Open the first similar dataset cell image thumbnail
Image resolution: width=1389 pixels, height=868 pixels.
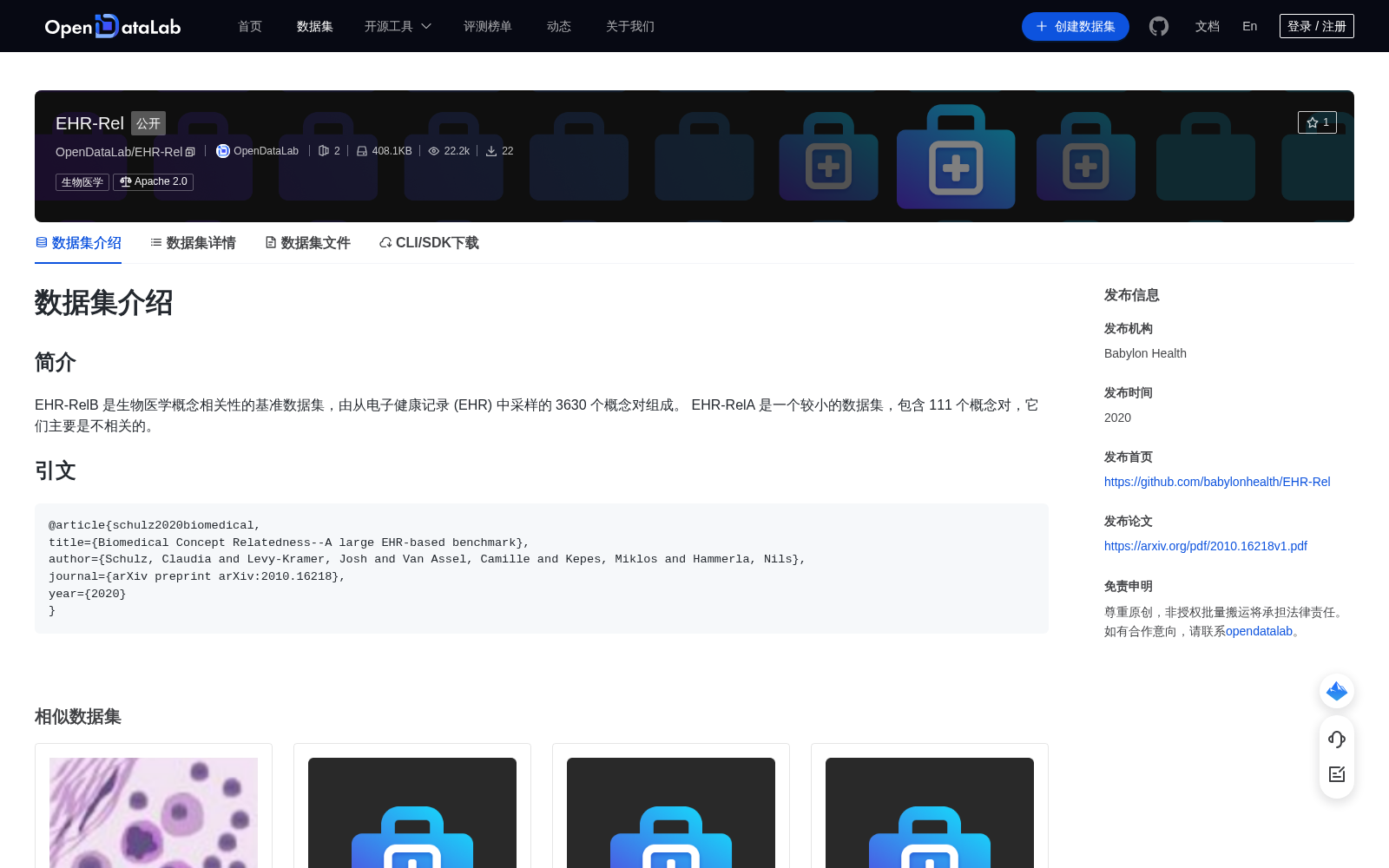point(154,812)
